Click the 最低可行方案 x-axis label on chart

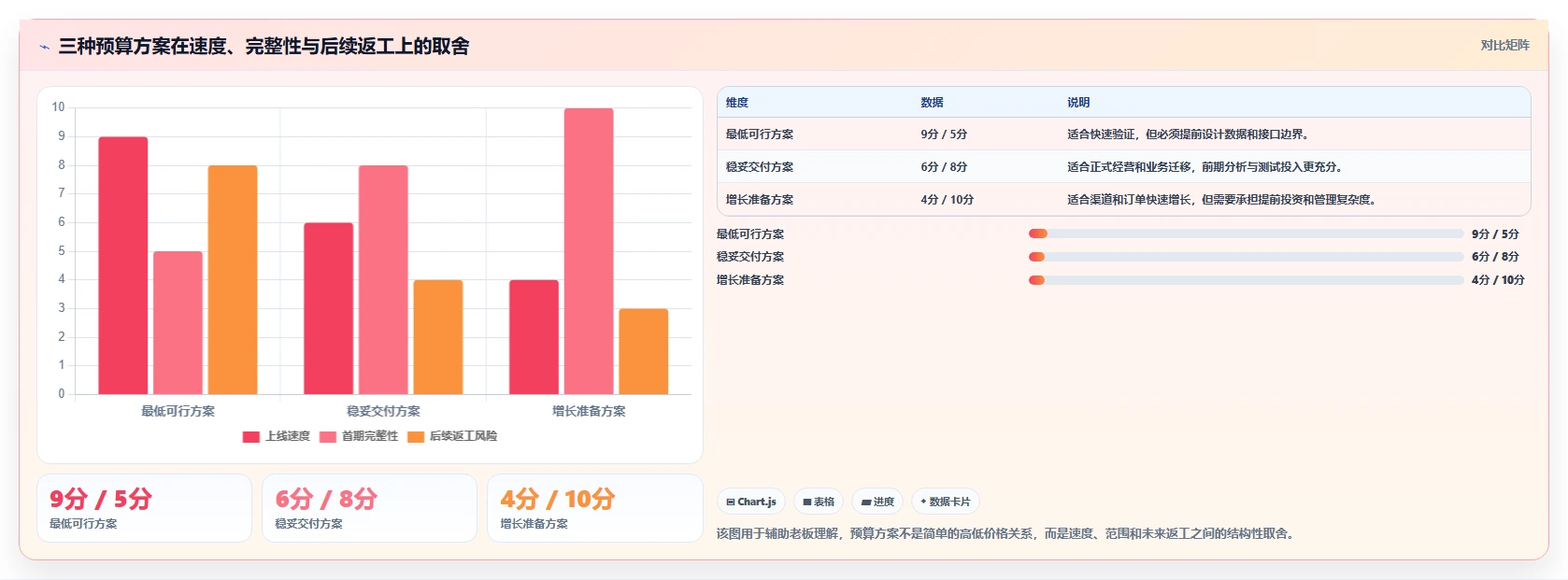pyautogui.click(x=178, y=411)
